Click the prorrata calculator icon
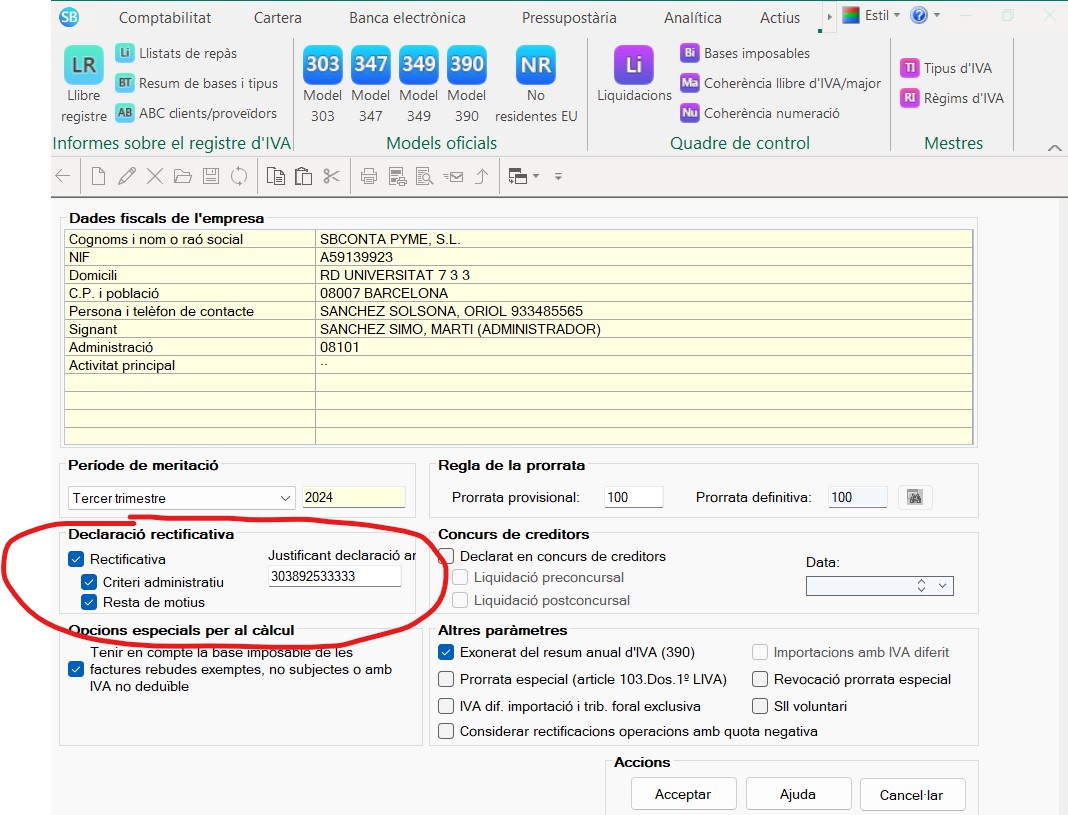The width and height of the screenshot is (1068, 815). click(x=914, y=497)
